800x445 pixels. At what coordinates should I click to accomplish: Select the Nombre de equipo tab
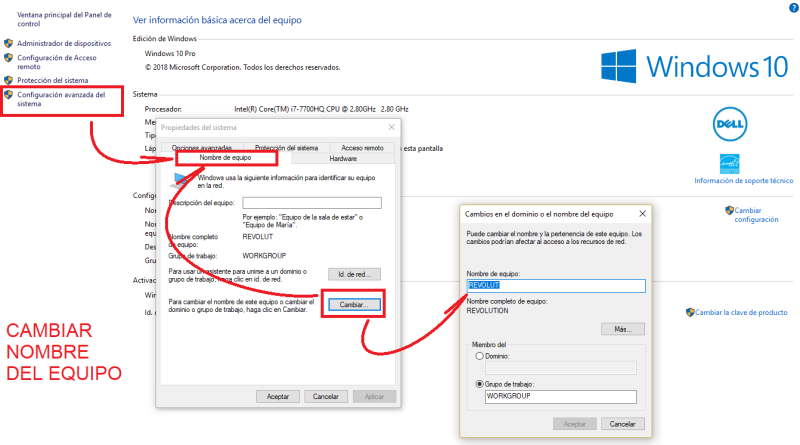tap(225, 158)
